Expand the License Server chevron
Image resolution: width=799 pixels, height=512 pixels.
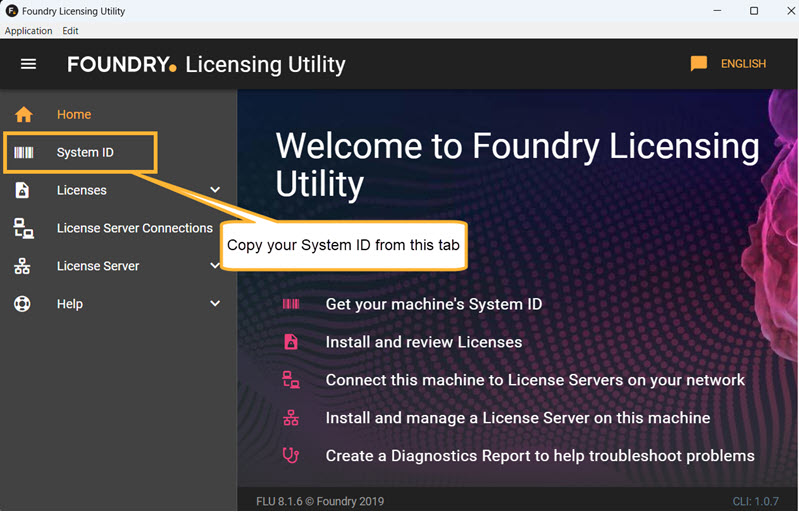[215, 266]
